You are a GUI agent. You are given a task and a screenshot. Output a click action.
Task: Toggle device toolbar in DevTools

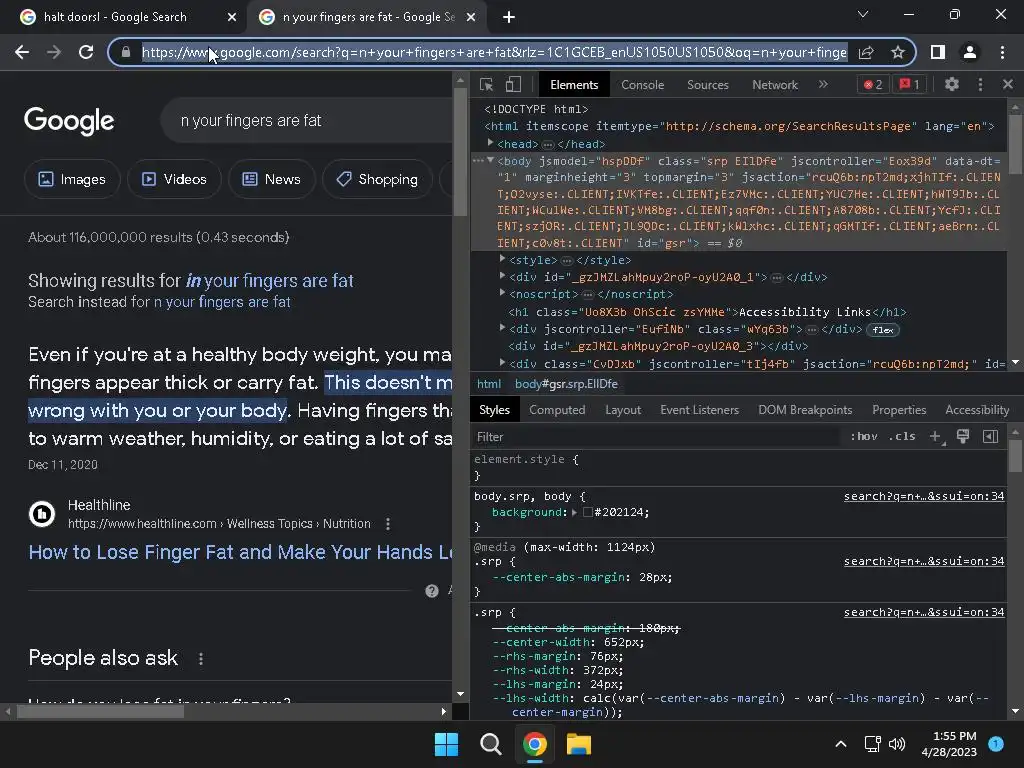pos(513,84)
